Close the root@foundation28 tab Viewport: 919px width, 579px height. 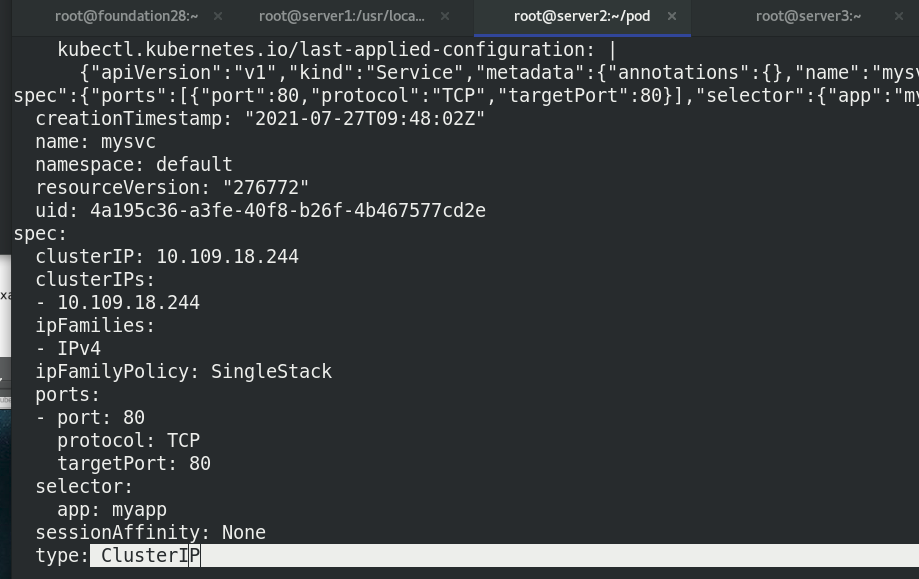[x=217, y=16]
